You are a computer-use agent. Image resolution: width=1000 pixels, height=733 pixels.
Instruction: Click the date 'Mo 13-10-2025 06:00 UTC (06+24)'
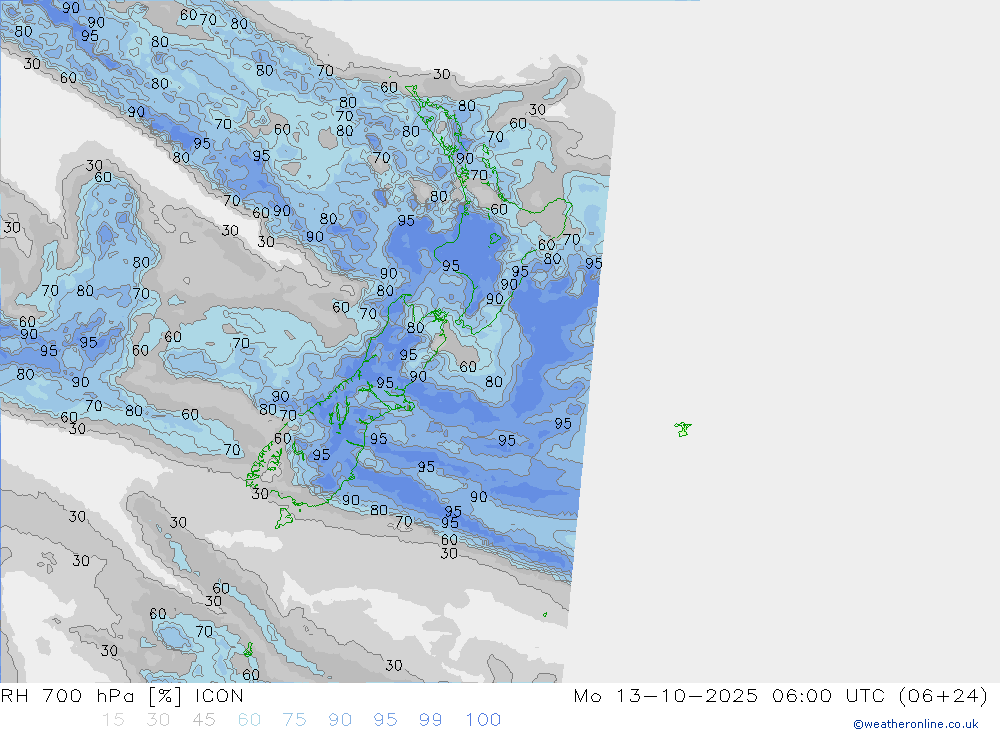[x=781, y=696]
